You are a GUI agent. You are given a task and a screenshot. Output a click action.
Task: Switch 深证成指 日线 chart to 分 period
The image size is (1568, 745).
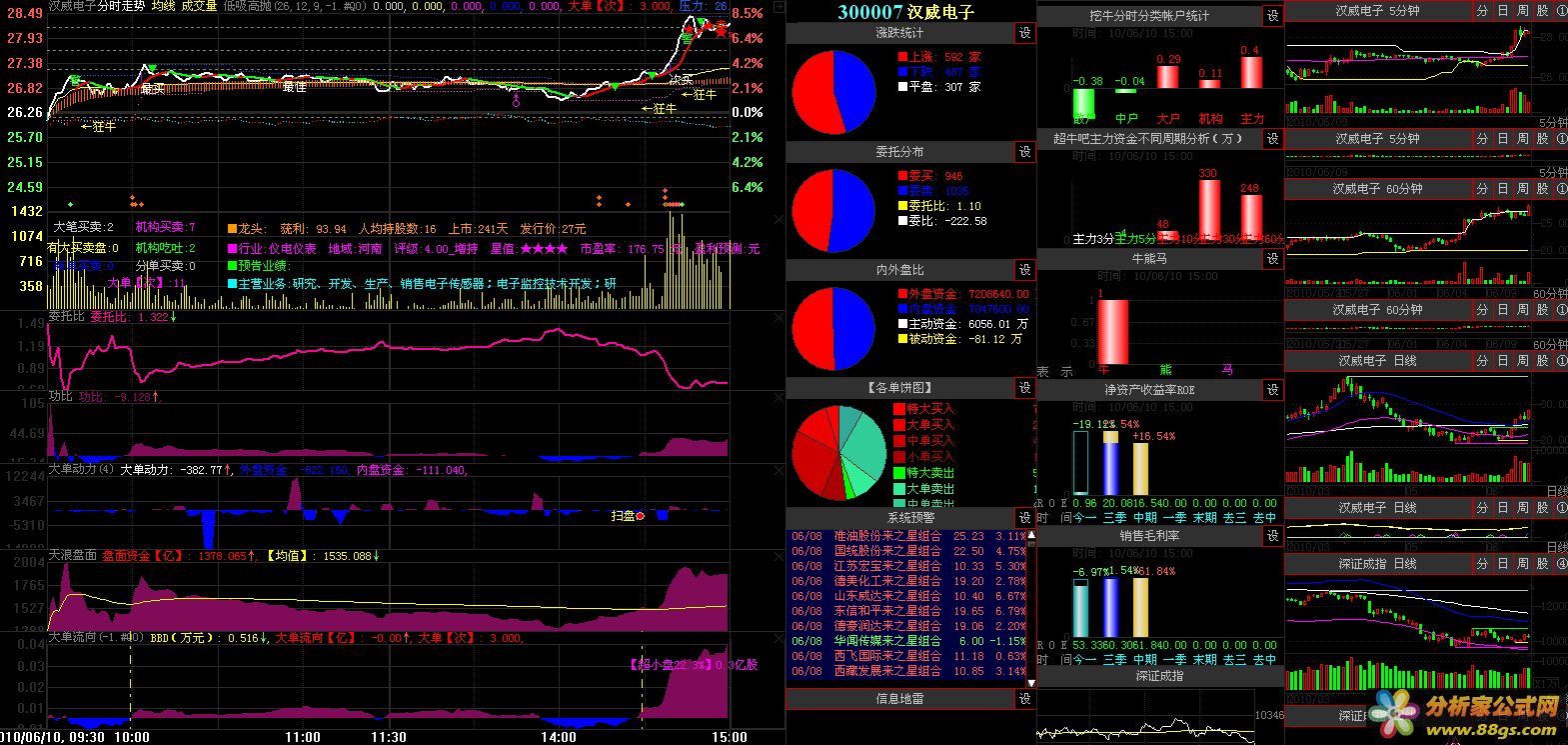pos(1481,564)
